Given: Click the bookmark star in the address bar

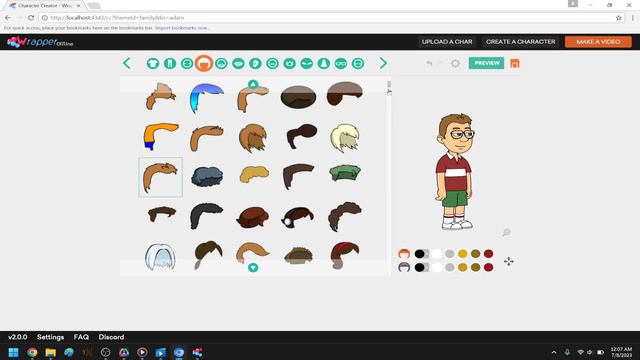Looking at the screenshot, I should tap(618, 18).
